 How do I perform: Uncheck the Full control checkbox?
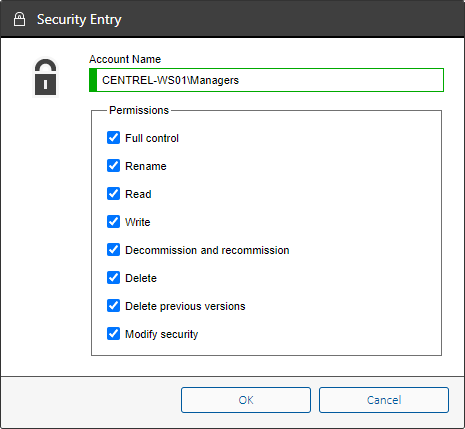point(113,138)
